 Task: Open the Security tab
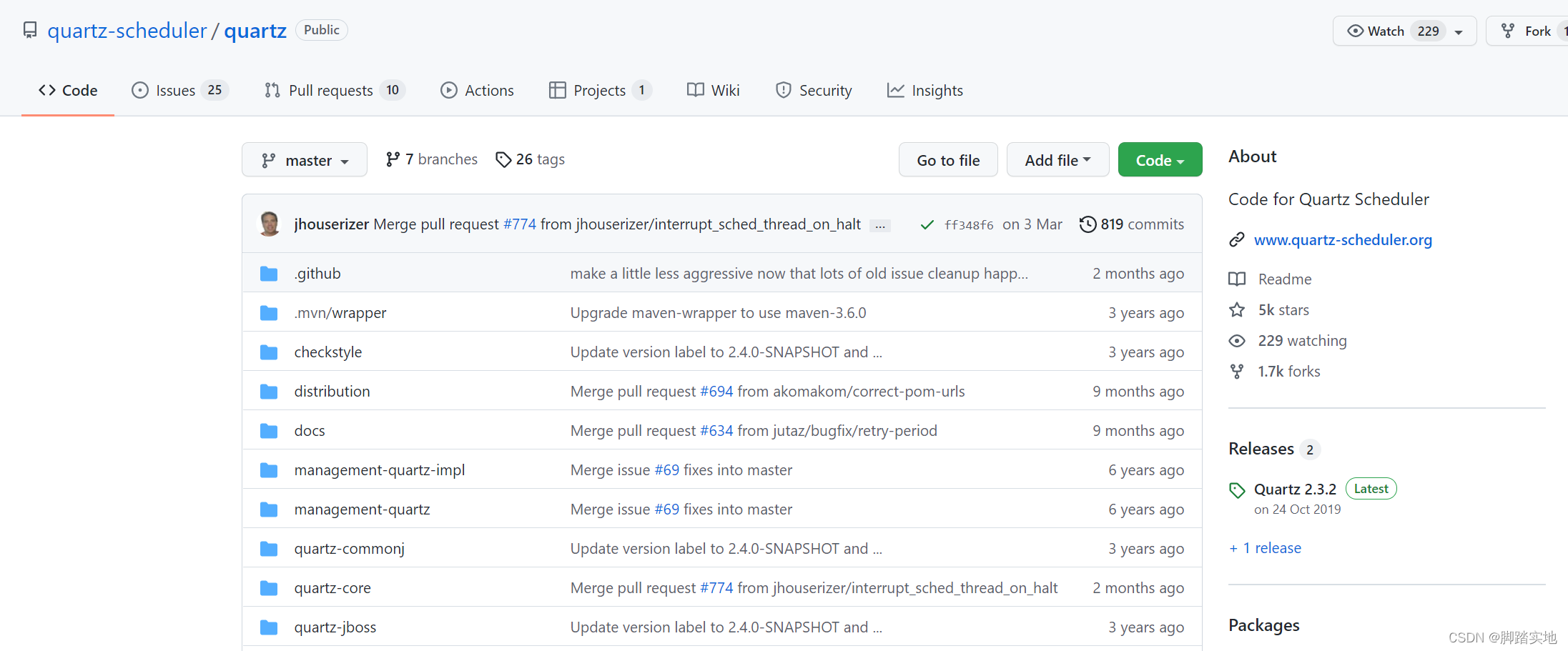(x=814, y=91)
